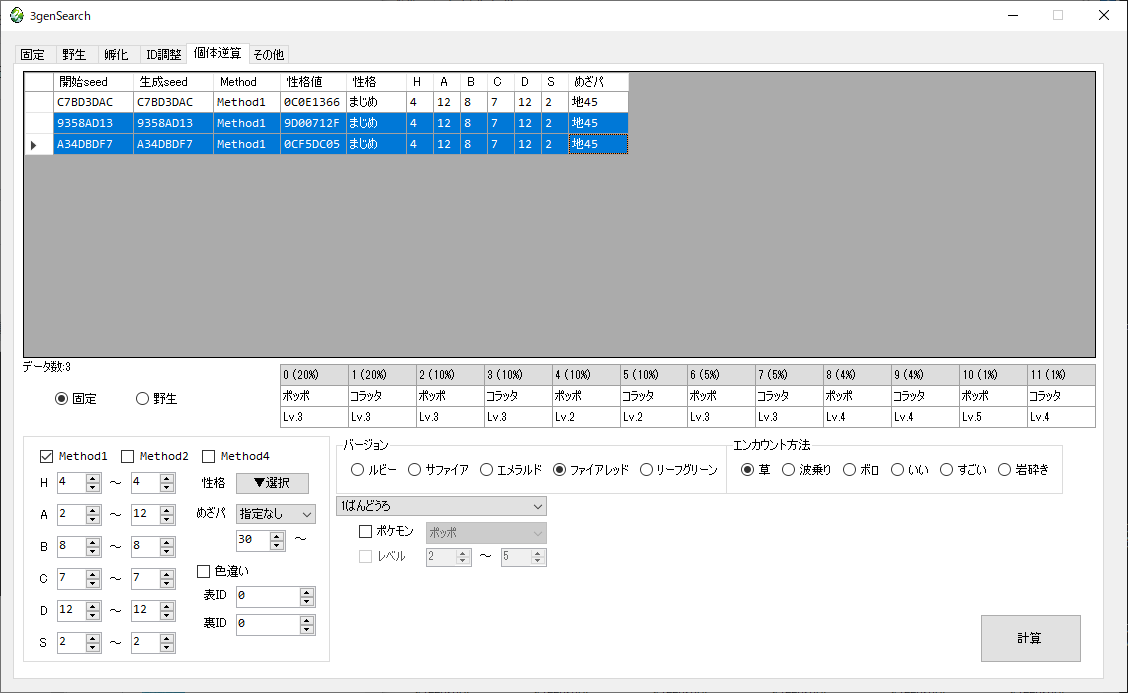This screenshot has width=1128, height=693.
Task: Select the 草 encounter method
Action: tap(755, 470)
